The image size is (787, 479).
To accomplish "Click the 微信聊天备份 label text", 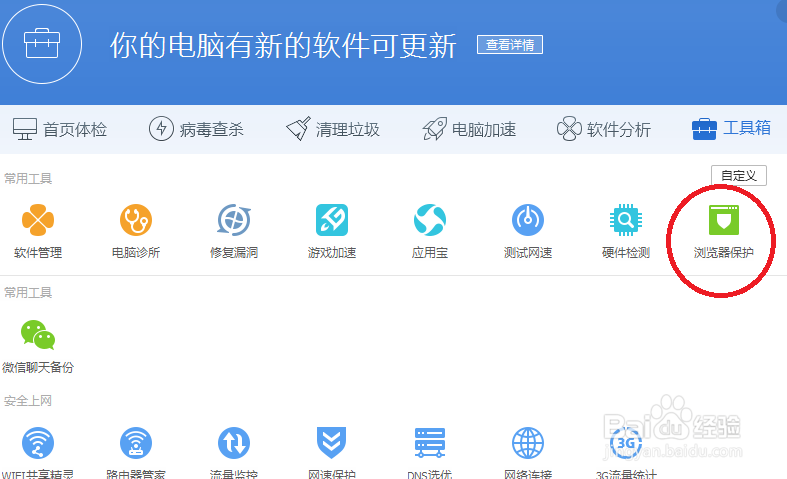I will (x=38, y=367).
